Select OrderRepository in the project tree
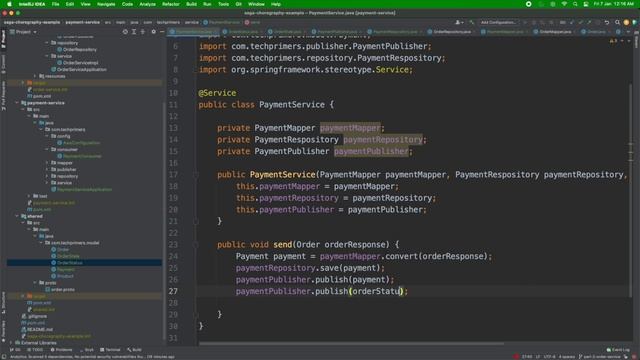Image resolution: width=640 pixels, height=360 pixels. click(80, 49)
